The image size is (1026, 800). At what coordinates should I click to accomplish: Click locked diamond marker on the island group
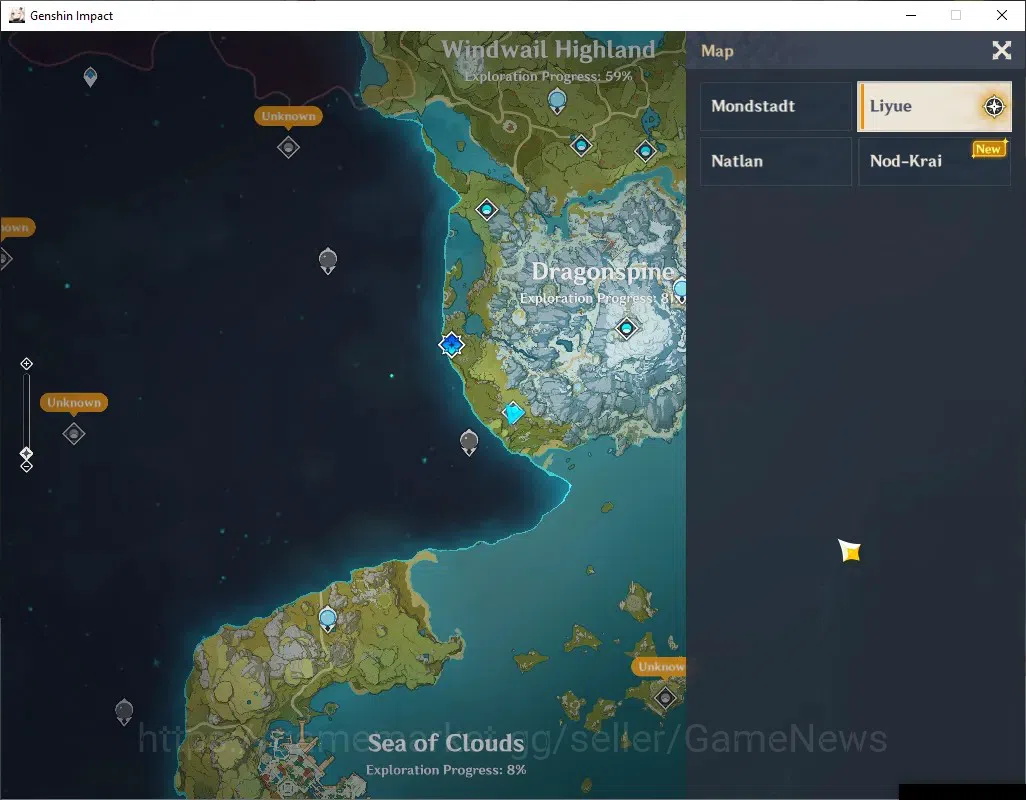tap(665, 698)
